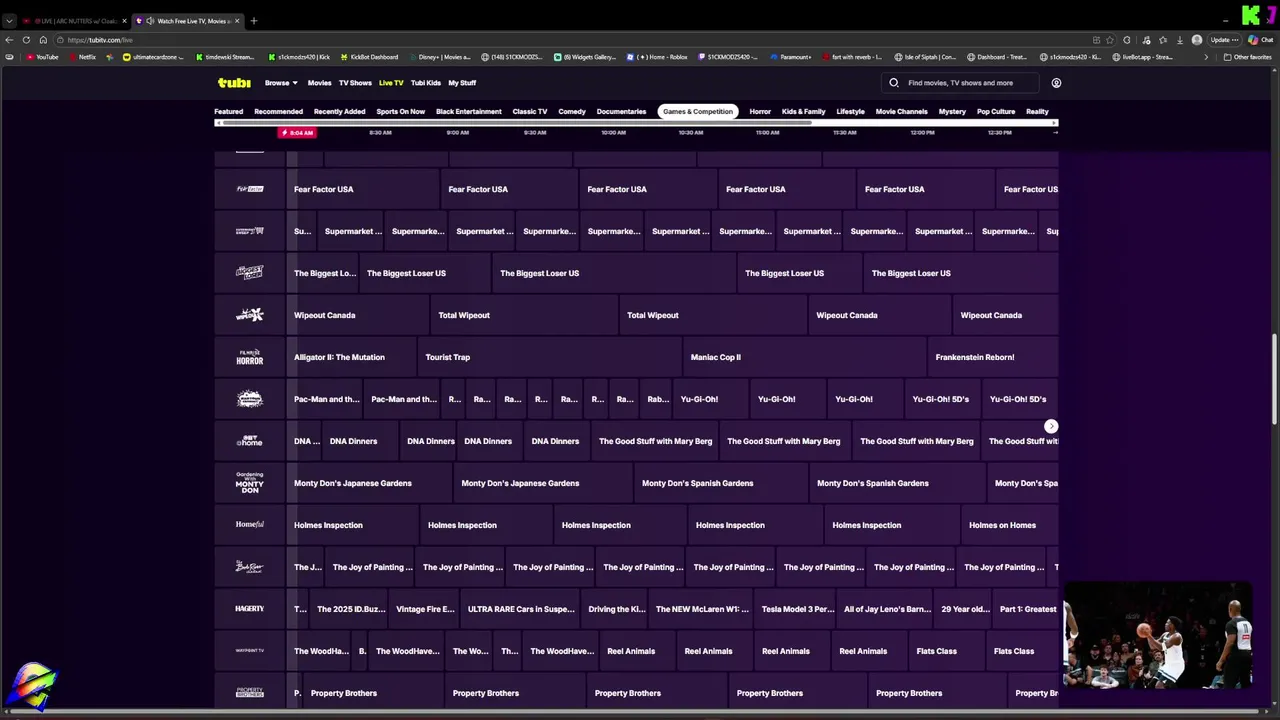Open the TV Shows nav item
The image size is (1280, 720).
point(355,83)
